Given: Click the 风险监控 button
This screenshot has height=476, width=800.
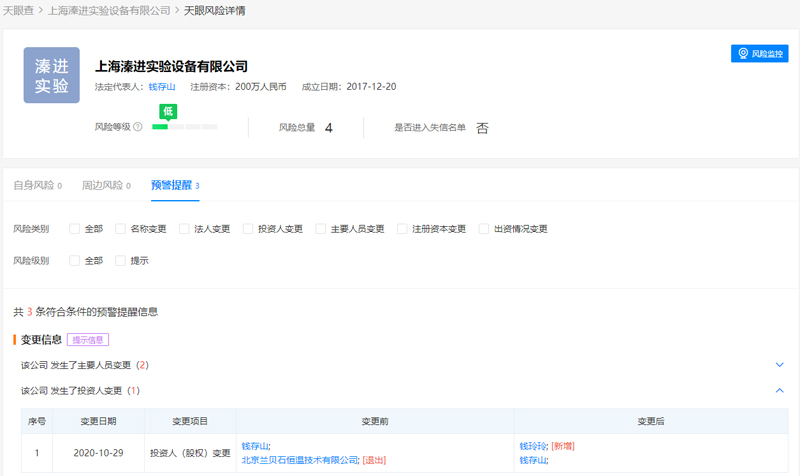Looking at the screenshot, I should point(759,54).
